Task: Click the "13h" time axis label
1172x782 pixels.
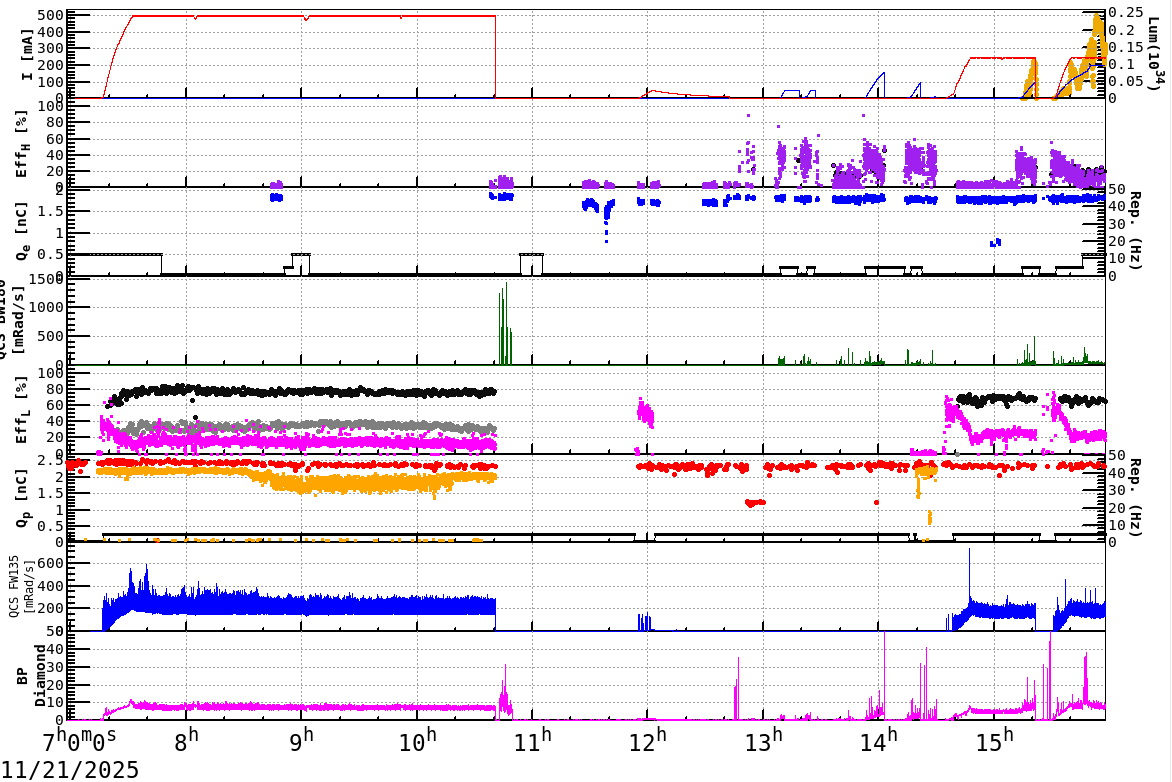Action: (763, 739)
